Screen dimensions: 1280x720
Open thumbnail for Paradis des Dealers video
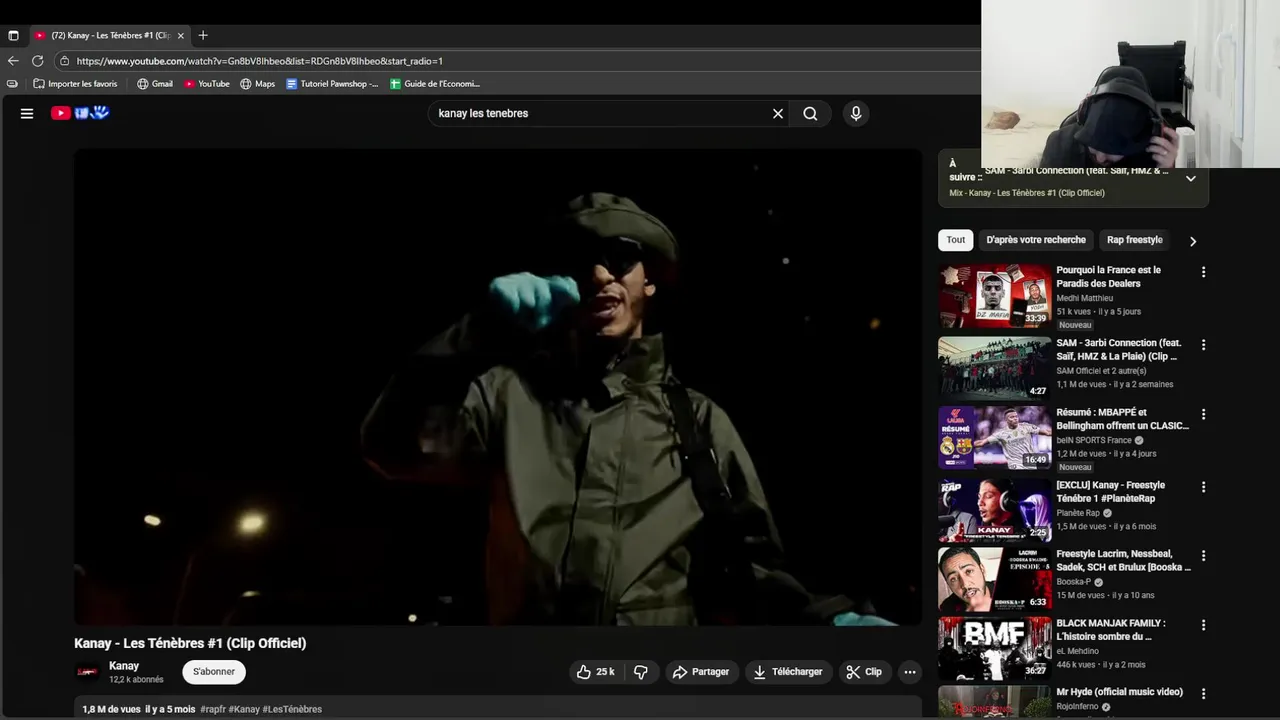(x=994, y=297)
